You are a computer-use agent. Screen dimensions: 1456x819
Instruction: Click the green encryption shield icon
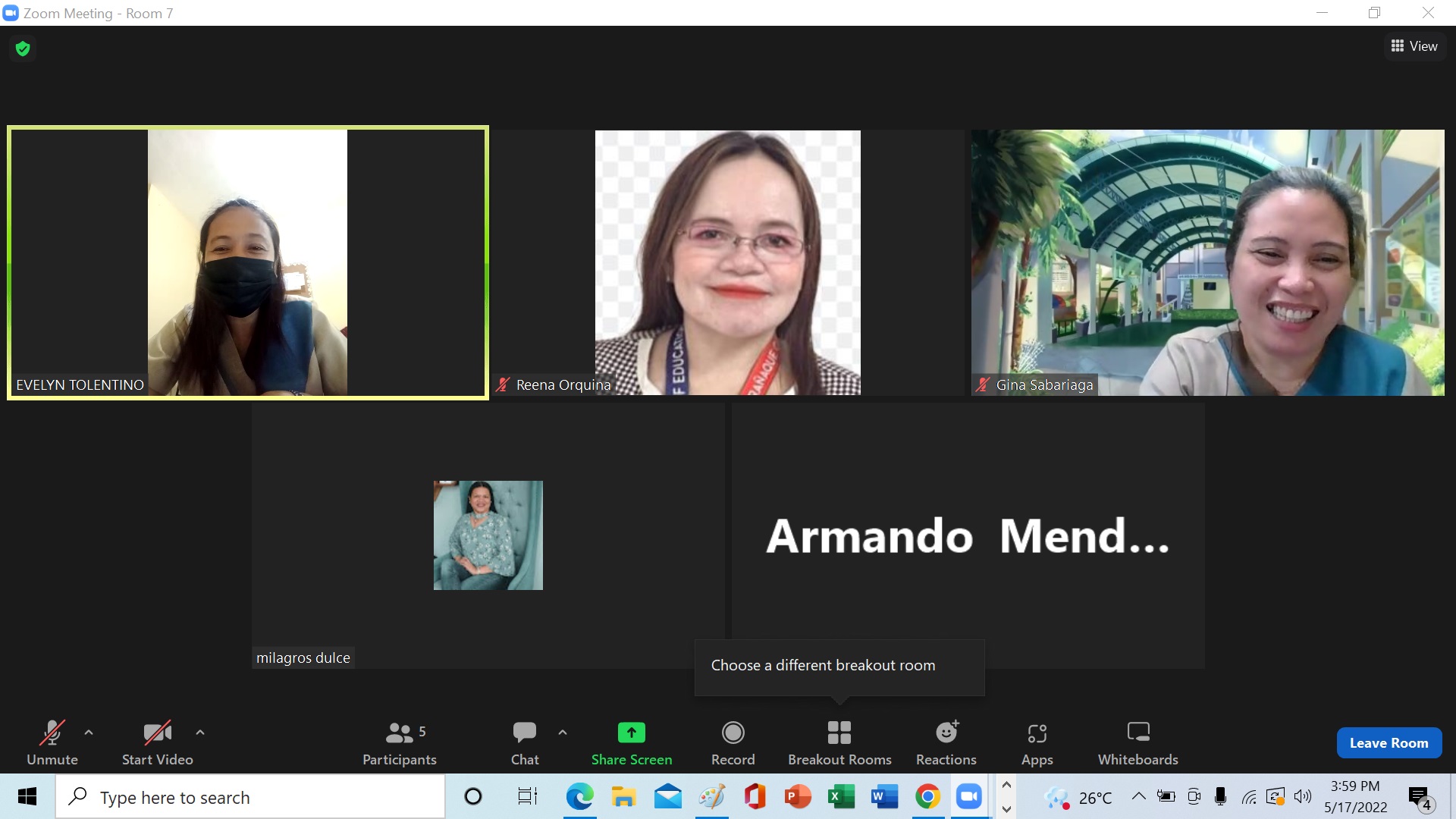(x=23, y=49)
